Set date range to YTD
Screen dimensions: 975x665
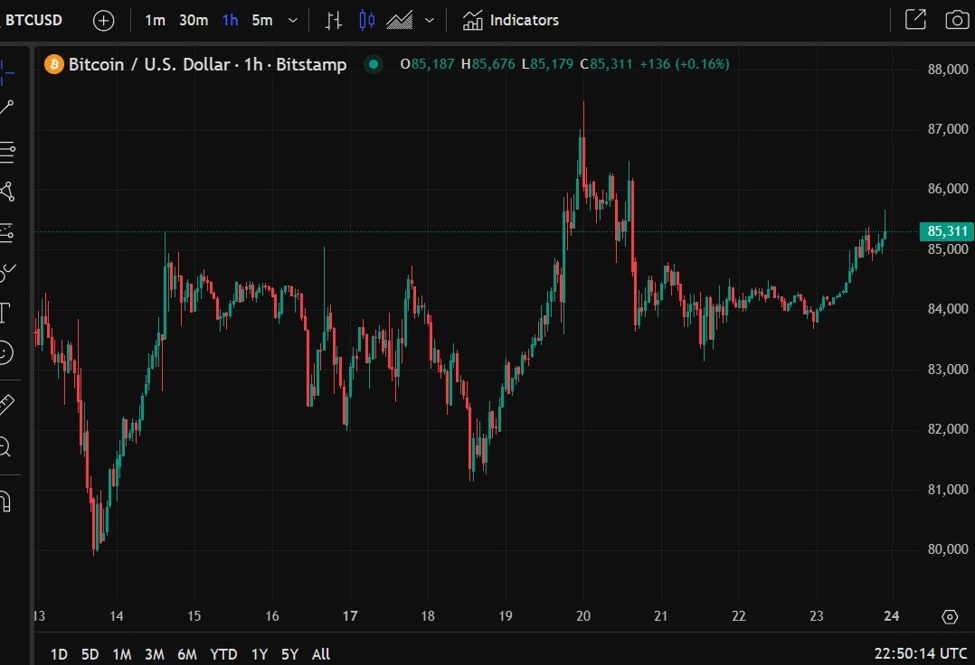tap(223, 654)
